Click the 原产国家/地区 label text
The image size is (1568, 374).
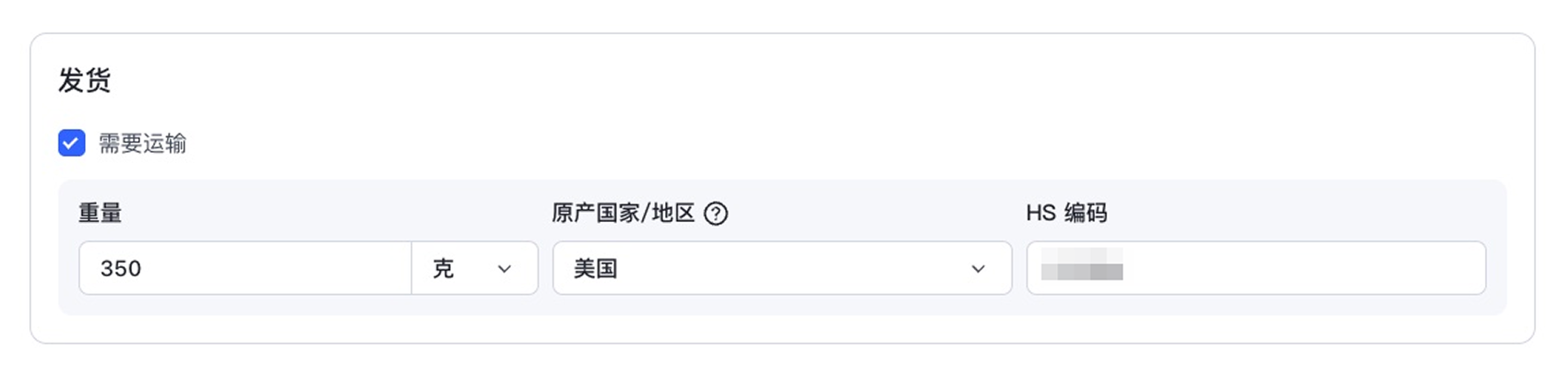tap(623, 213)
